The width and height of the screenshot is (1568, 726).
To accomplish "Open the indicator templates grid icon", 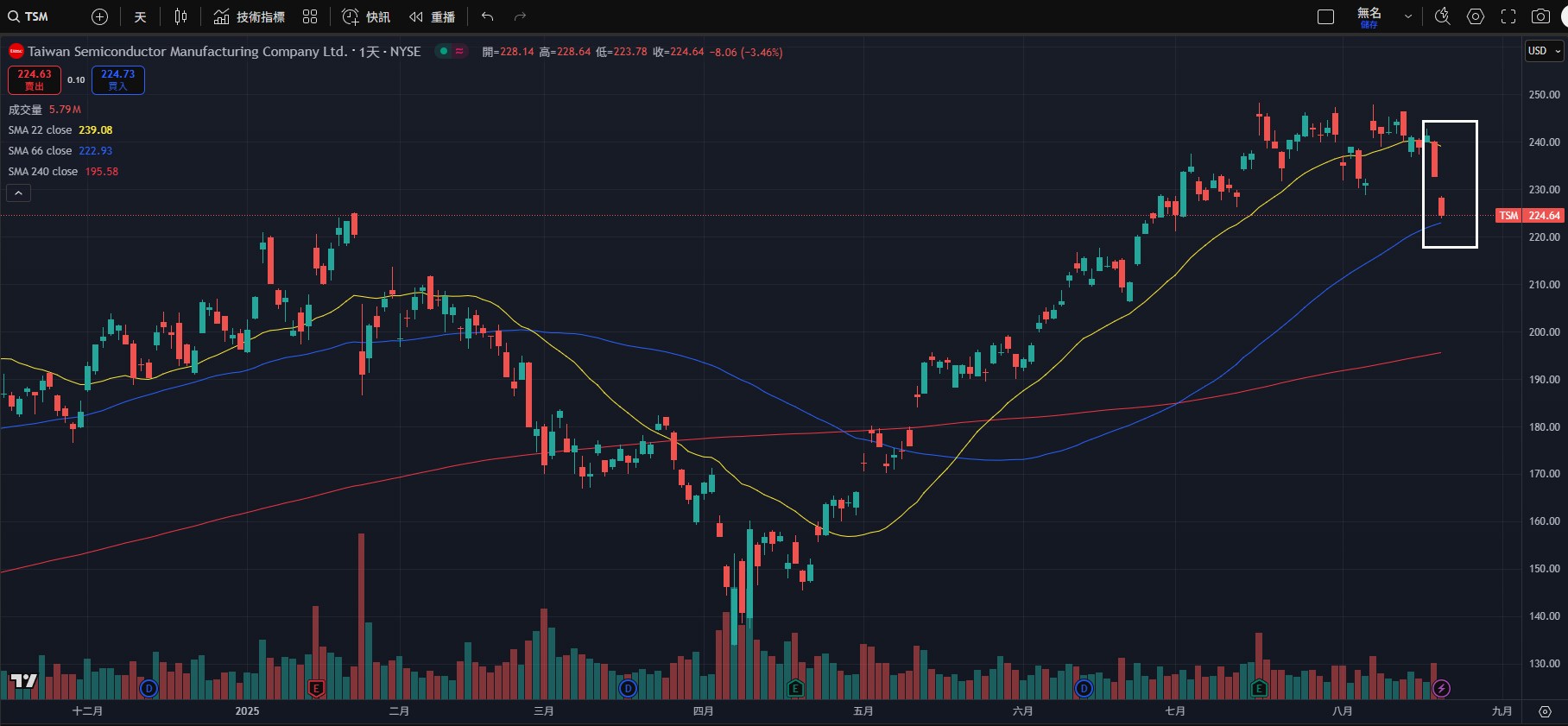I will click(310, 16).
